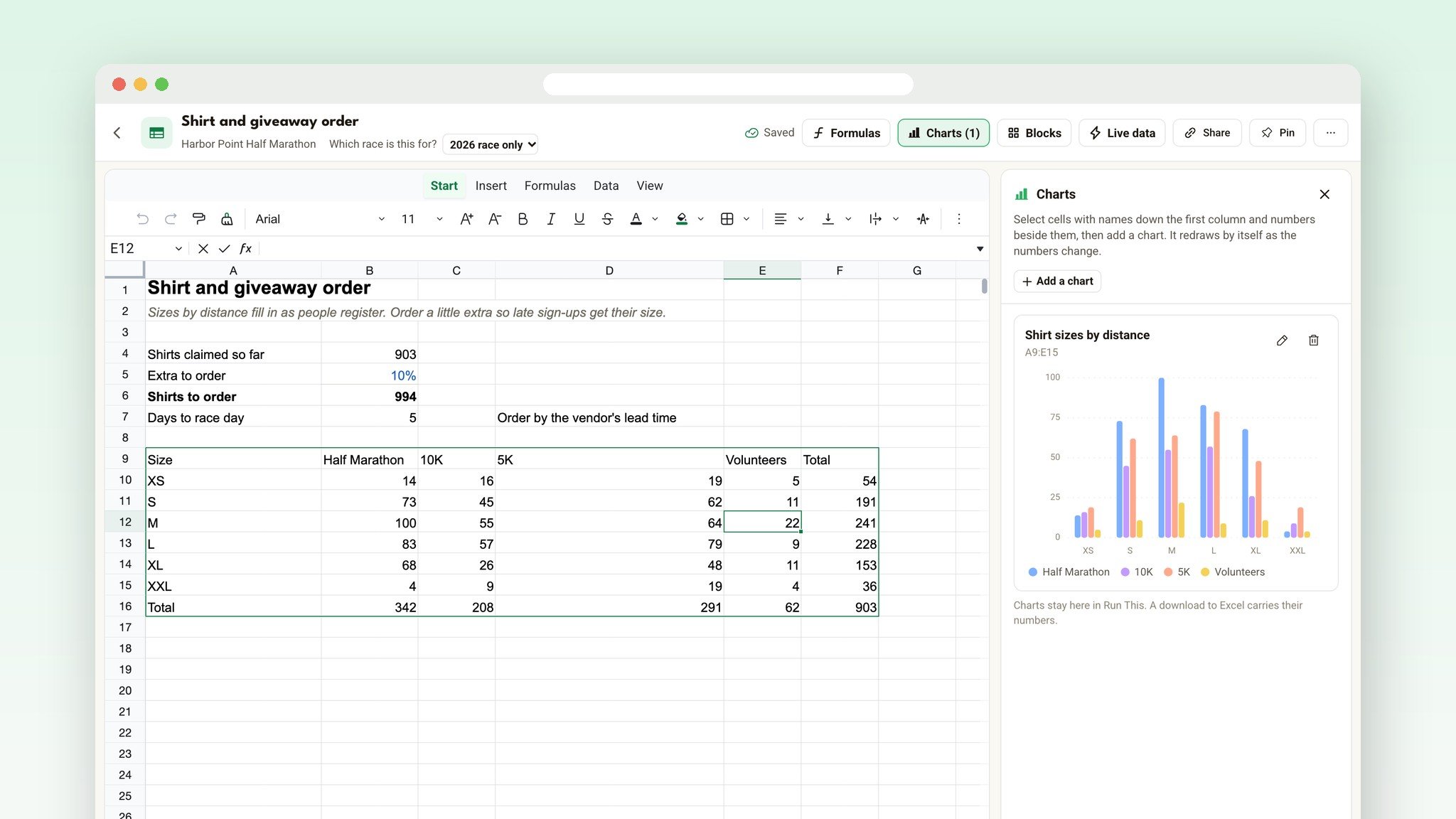
Task: Toggle underline formatting
Action: click(x=579, y=219)
